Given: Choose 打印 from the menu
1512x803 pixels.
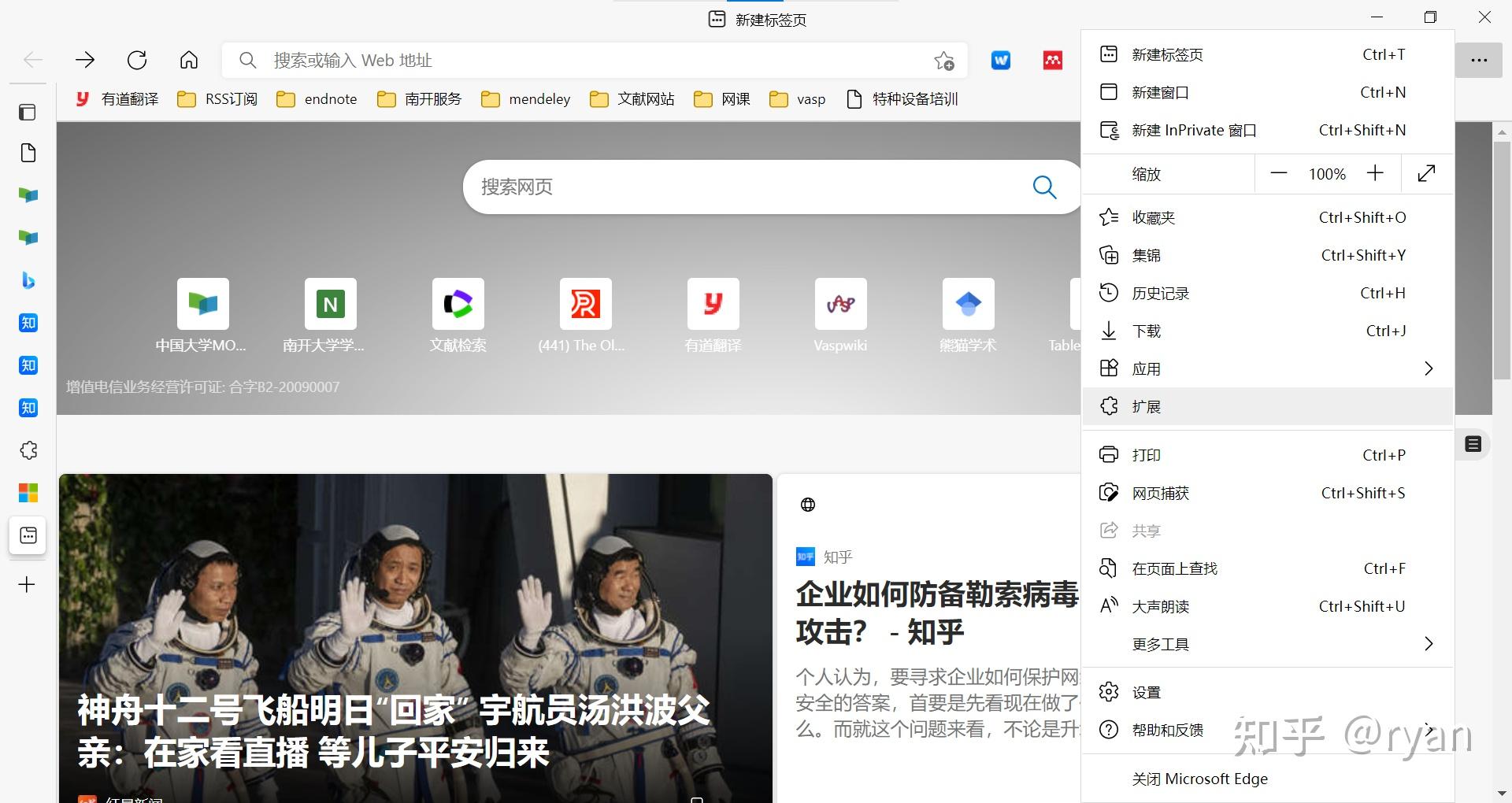Looking at the screenshot, I should tap(1268, 455).
